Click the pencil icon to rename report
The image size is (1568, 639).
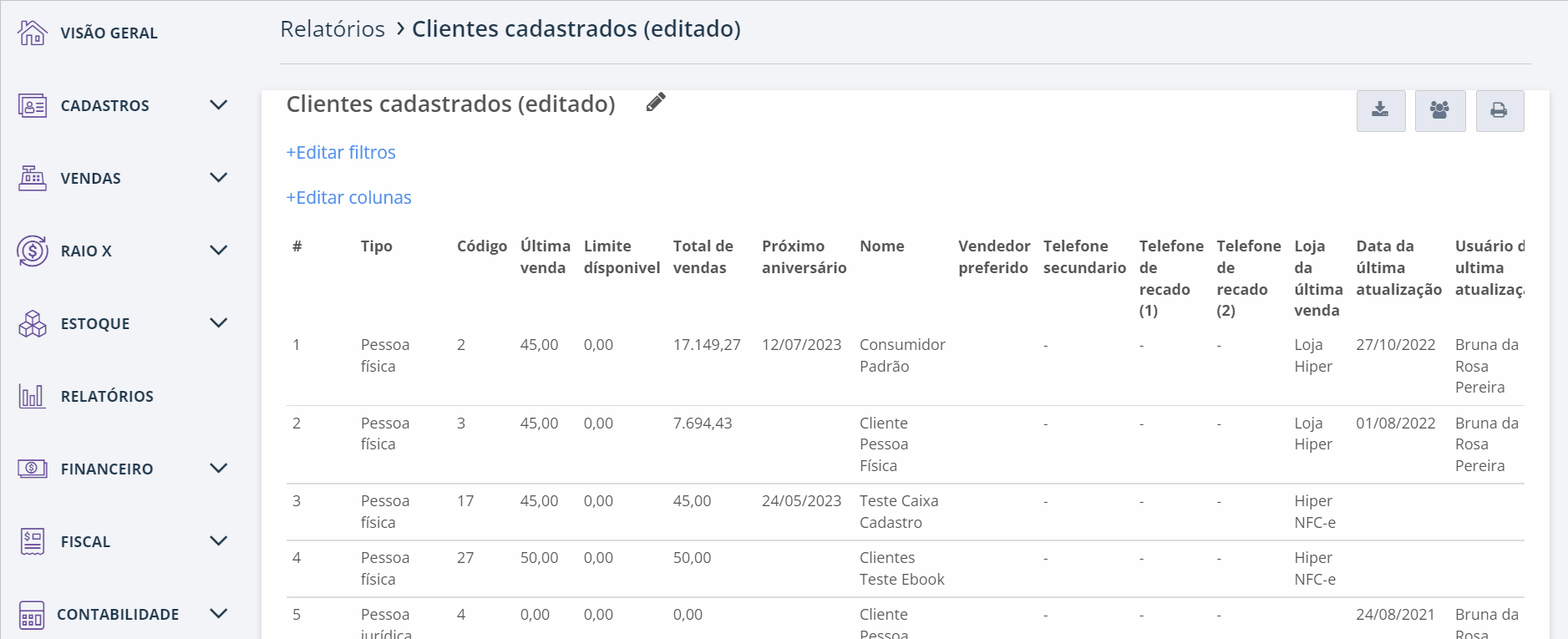coord(656,102)
